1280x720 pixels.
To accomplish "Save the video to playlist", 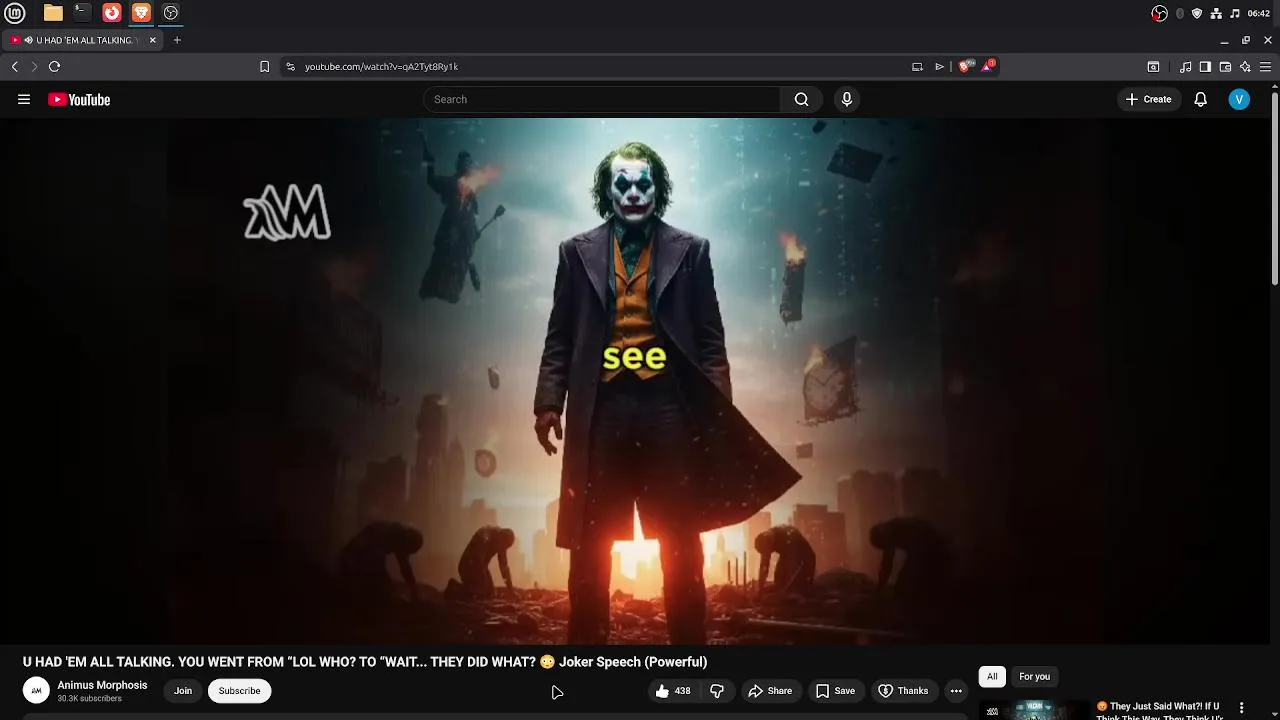I will [x=835, y=691].
